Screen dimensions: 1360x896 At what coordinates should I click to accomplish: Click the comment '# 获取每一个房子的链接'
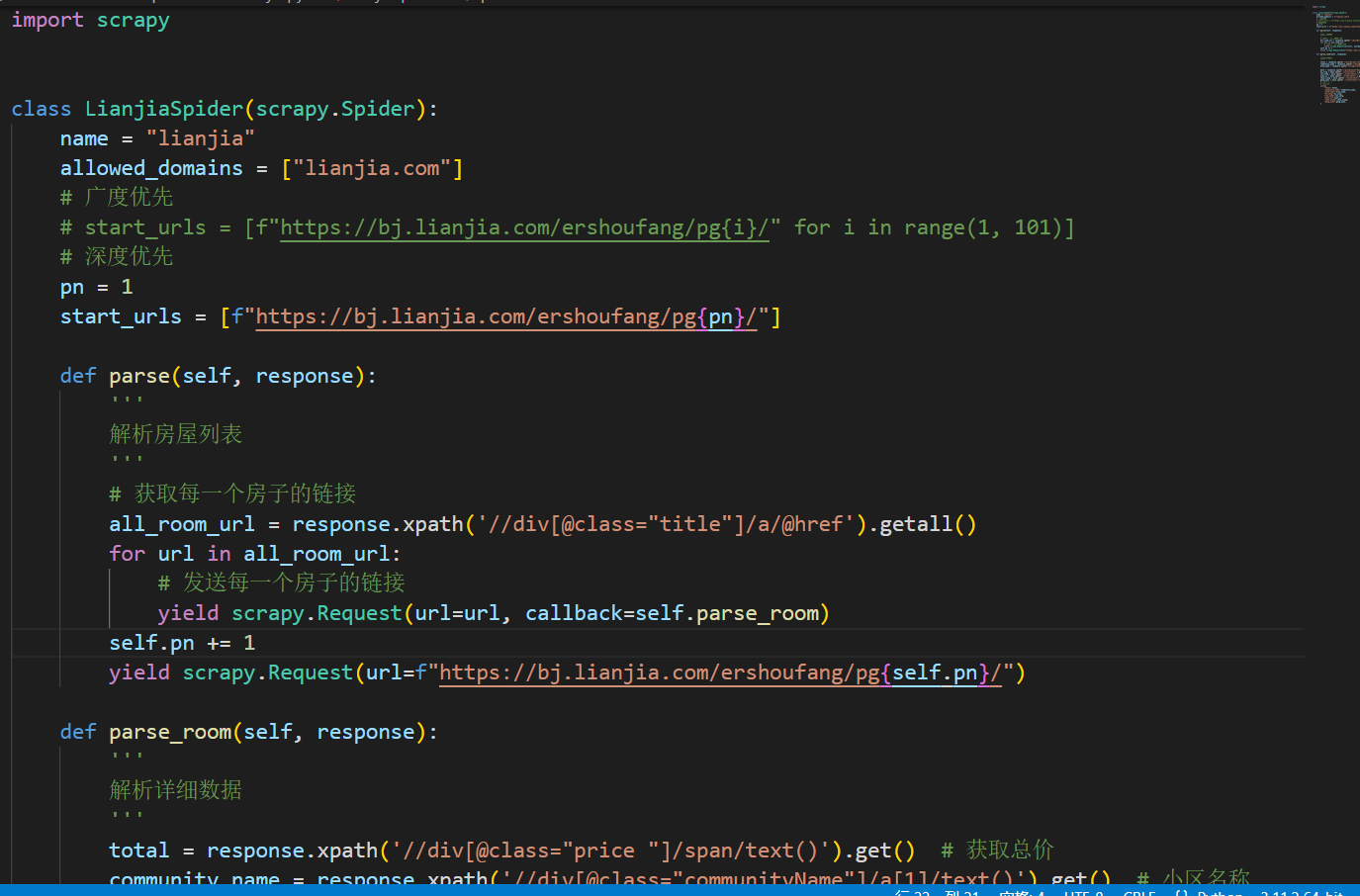(232, 493)
